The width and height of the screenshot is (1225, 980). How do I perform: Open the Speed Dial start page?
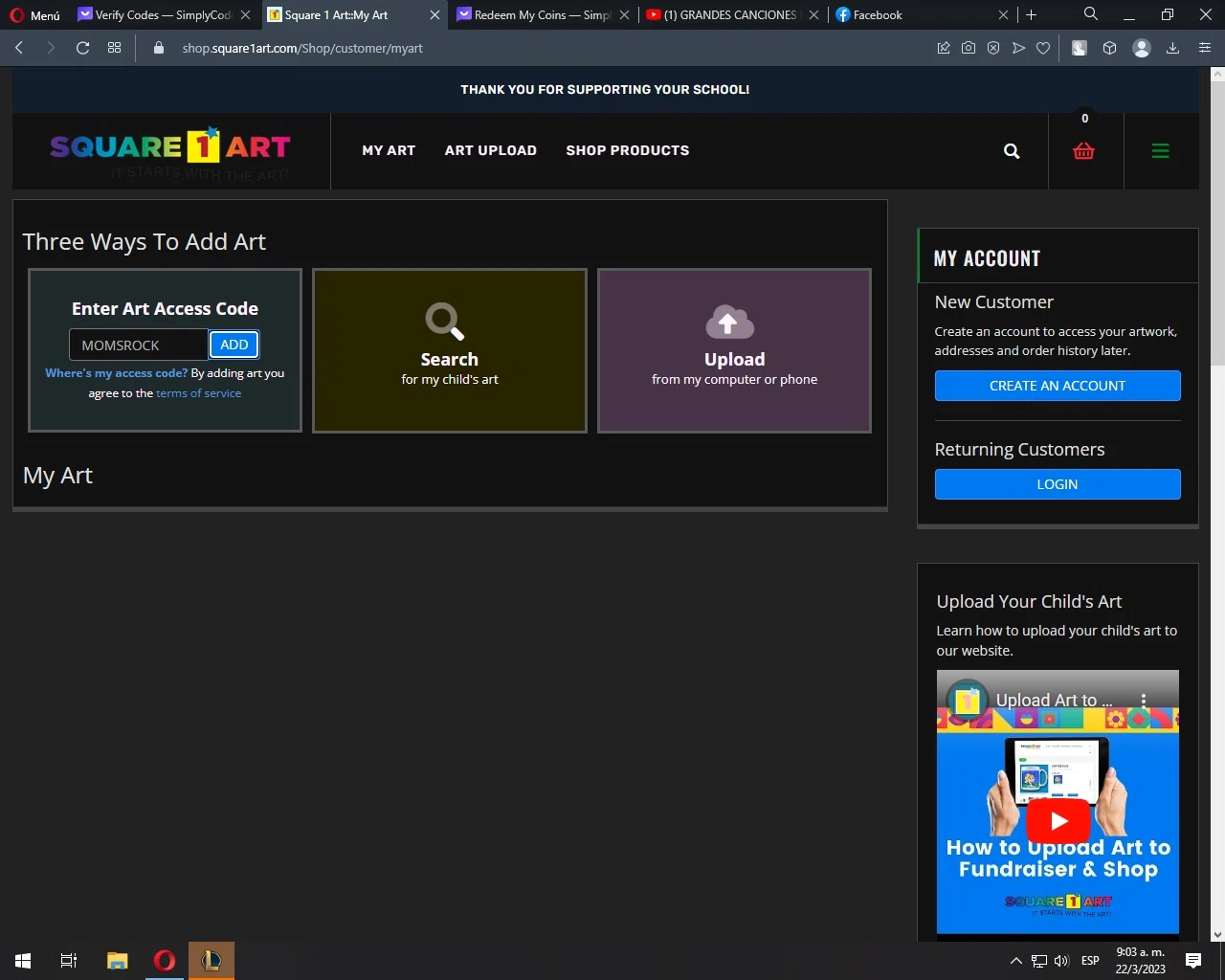pos(115,48)
